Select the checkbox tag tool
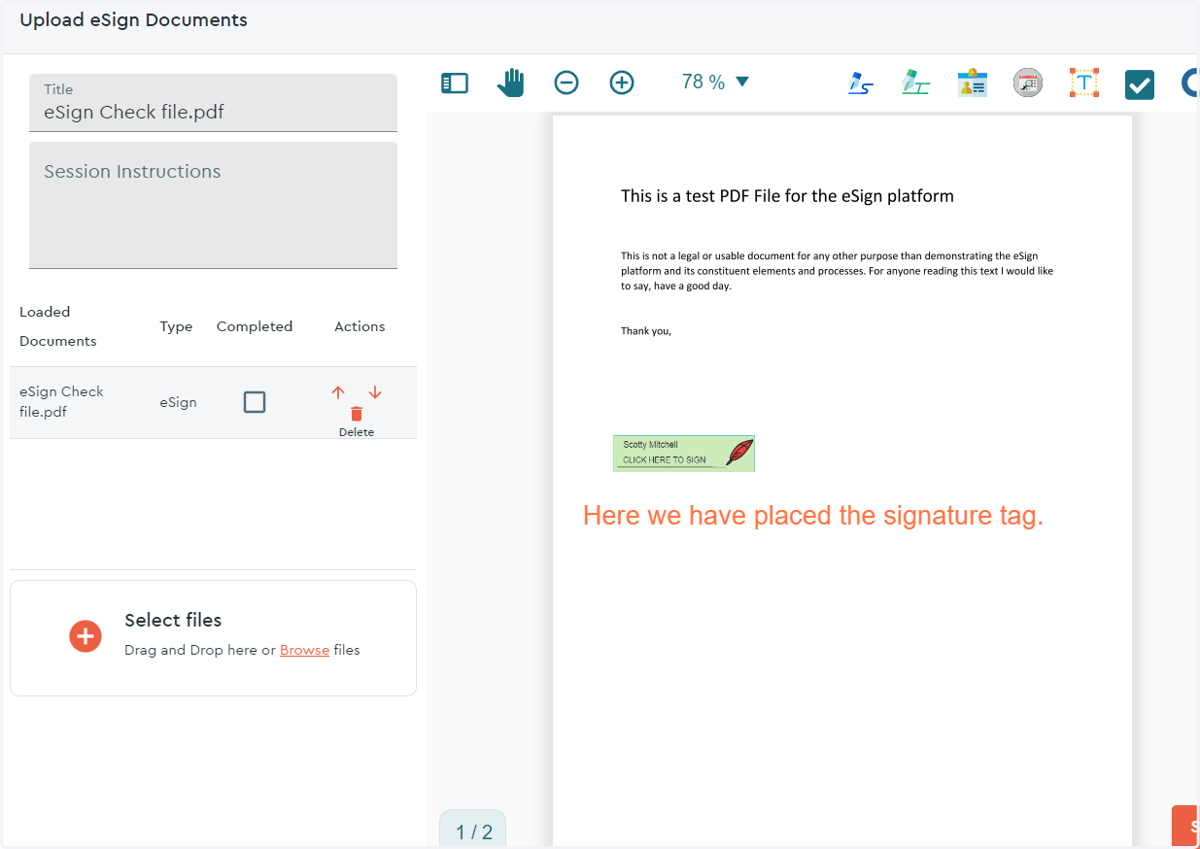Screen dimensions: 1200x849 tap(1140, 85)
